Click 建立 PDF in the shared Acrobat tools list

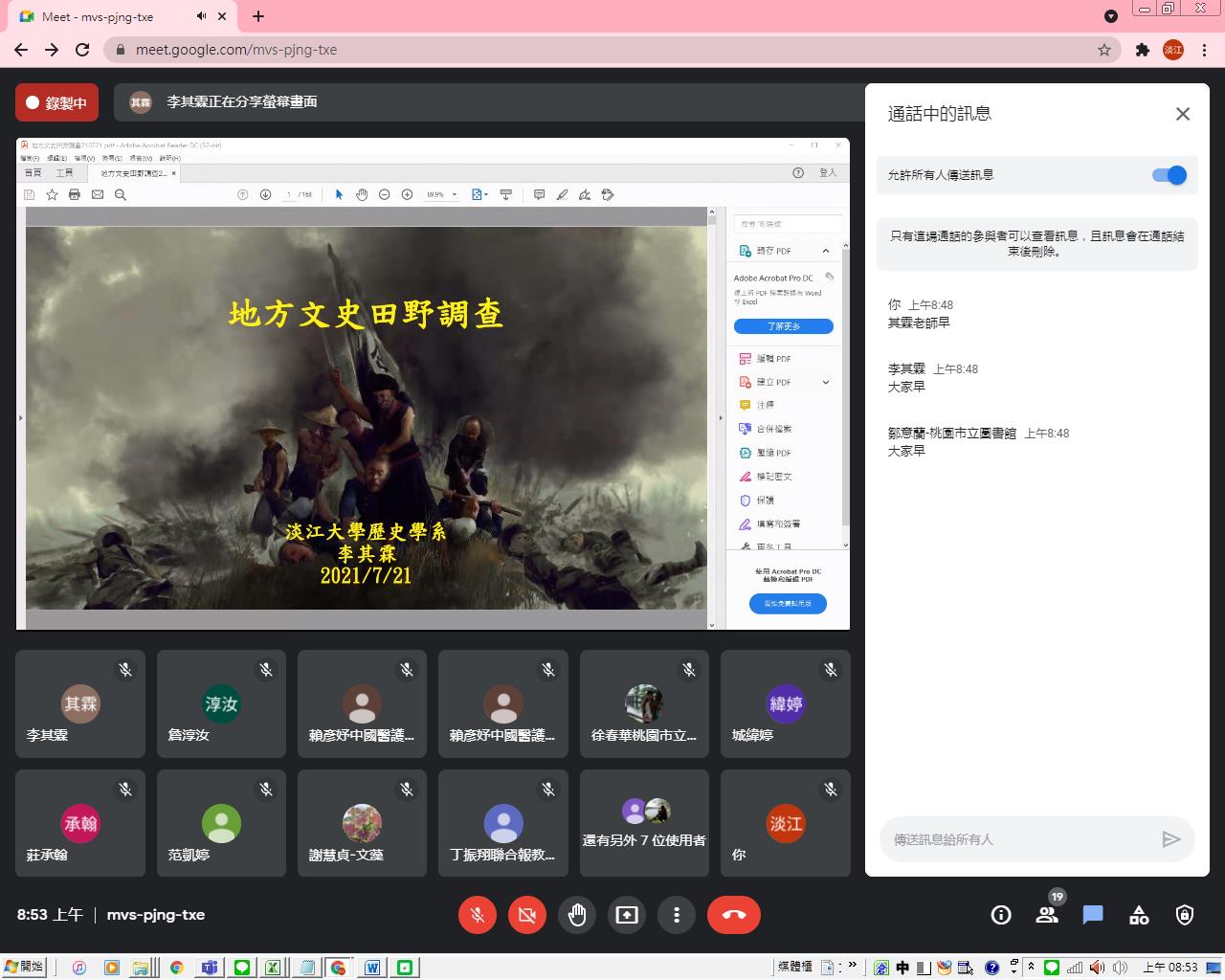pyautogui.click(x=774, y=382)
